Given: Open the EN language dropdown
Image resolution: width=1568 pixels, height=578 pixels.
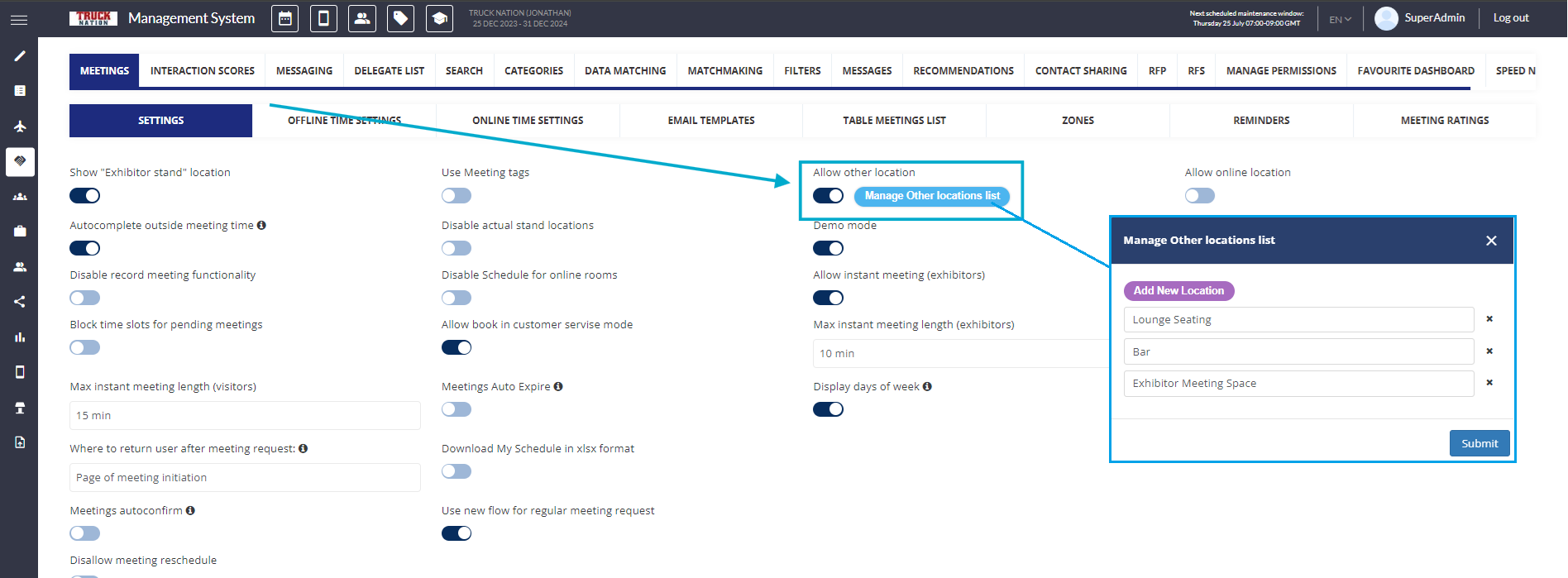Looking at the screenshot, I should (x=1340, y=20).
